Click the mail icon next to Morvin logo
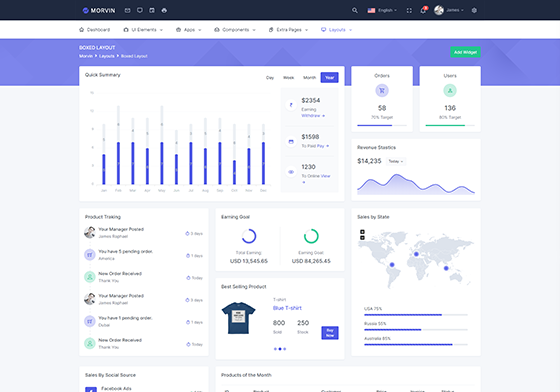The height and width of the screenshot is (392, 560). 128,10
